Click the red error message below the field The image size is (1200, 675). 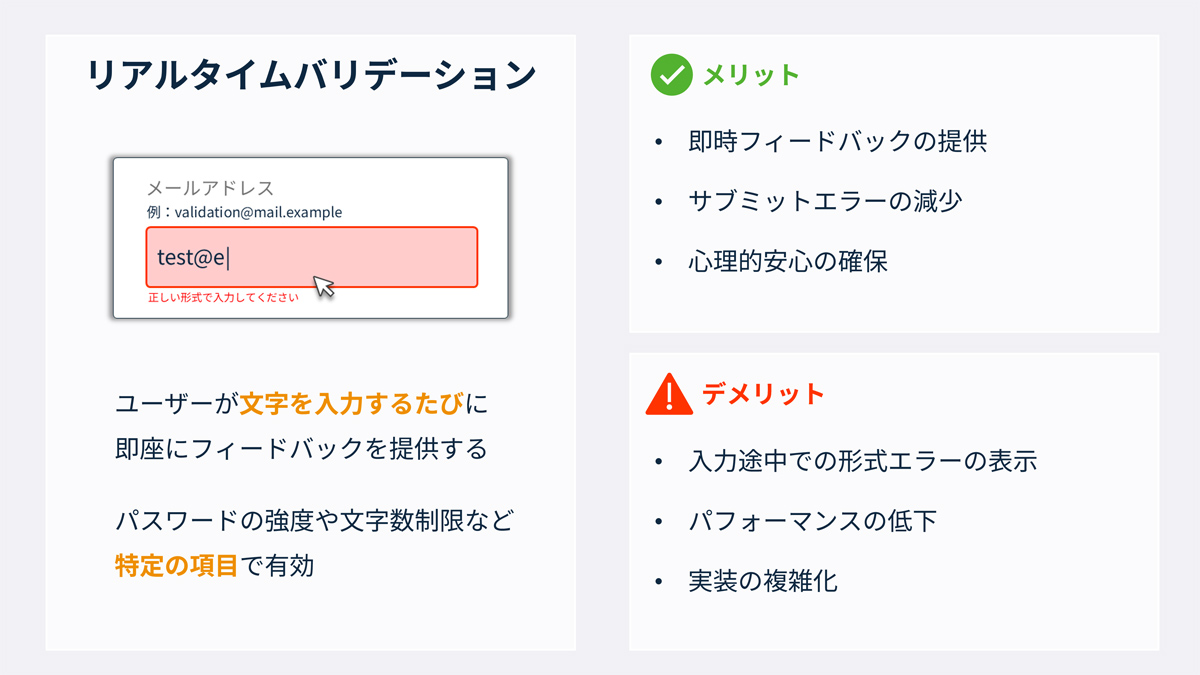(223, 298)
